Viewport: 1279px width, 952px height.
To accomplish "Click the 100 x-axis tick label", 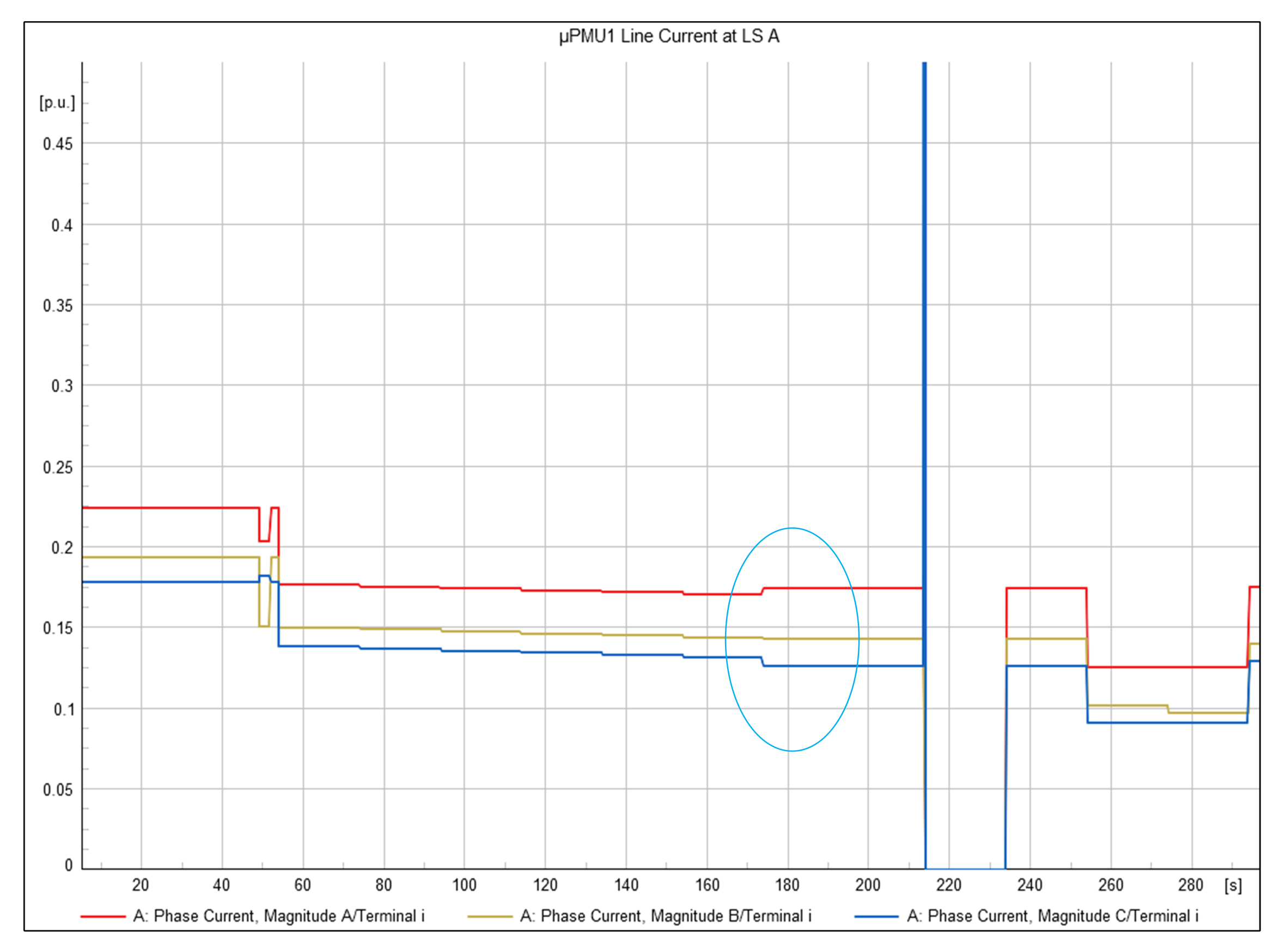I will point(464,885).
